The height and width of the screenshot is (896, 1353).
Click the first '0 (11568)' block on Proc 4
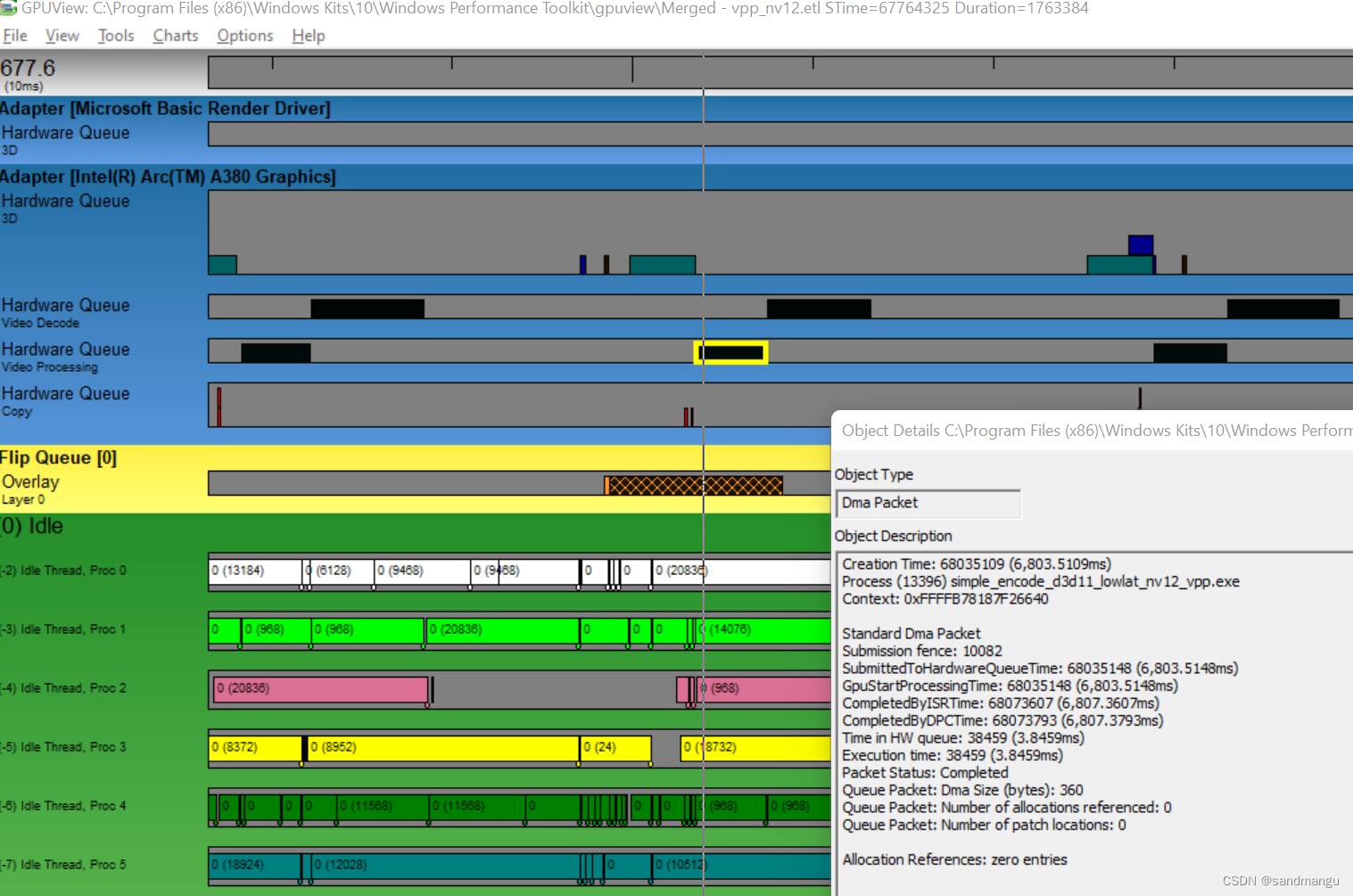click(383, 806)
